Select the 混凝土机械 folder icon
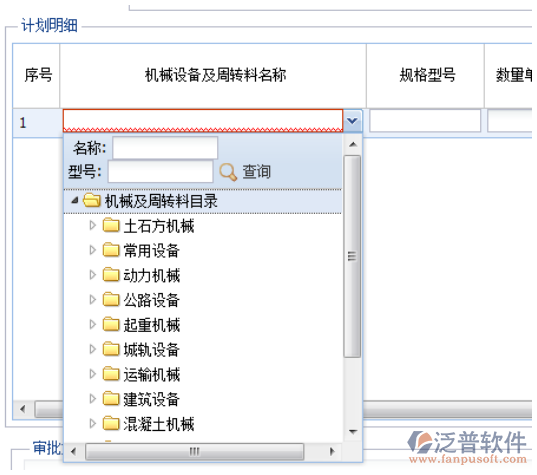This screenshot has height=475, width=537. click(x=111, y=424)
